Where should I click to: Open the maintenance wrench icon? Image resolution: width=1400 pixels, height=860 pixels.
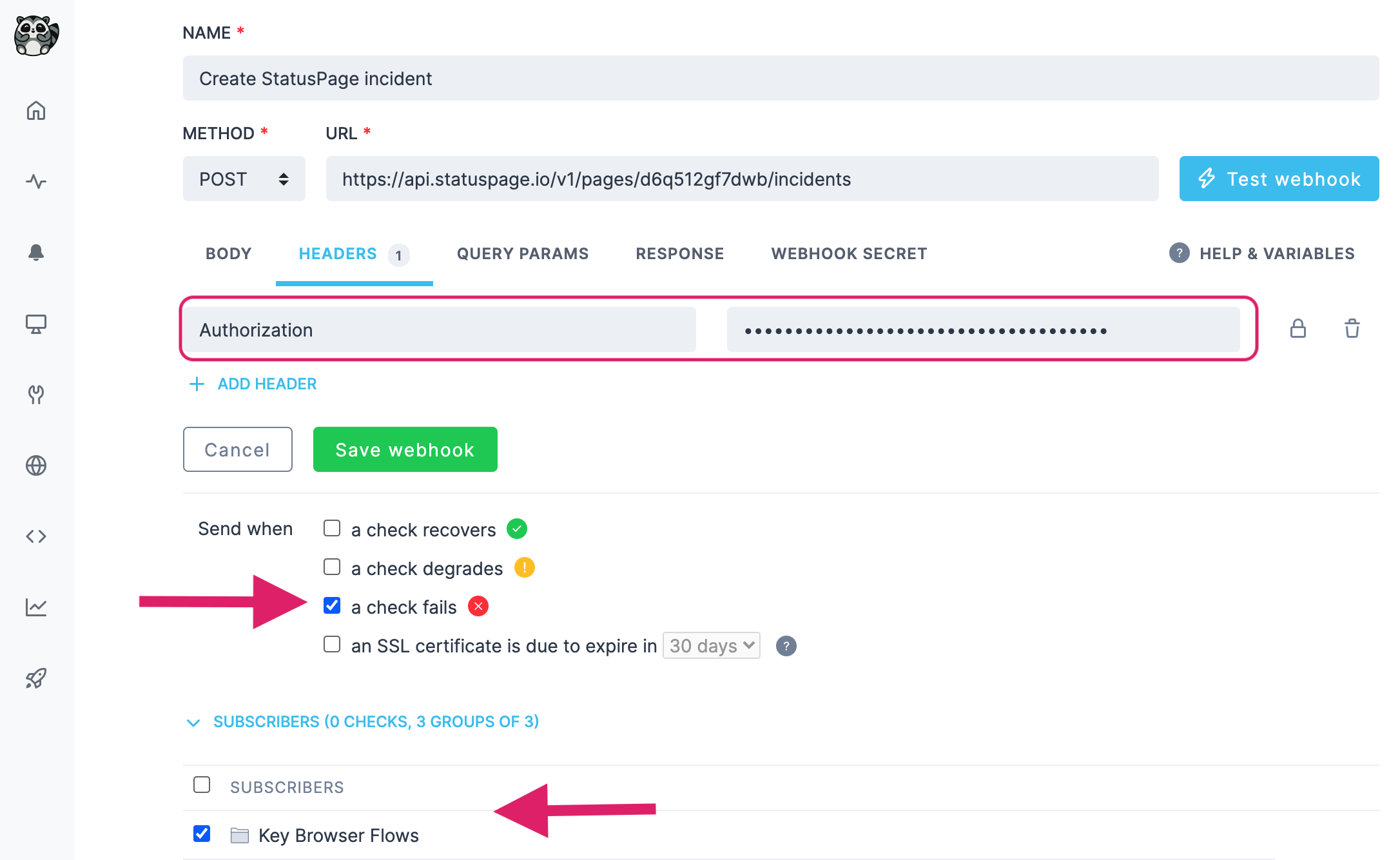[36, 395]
